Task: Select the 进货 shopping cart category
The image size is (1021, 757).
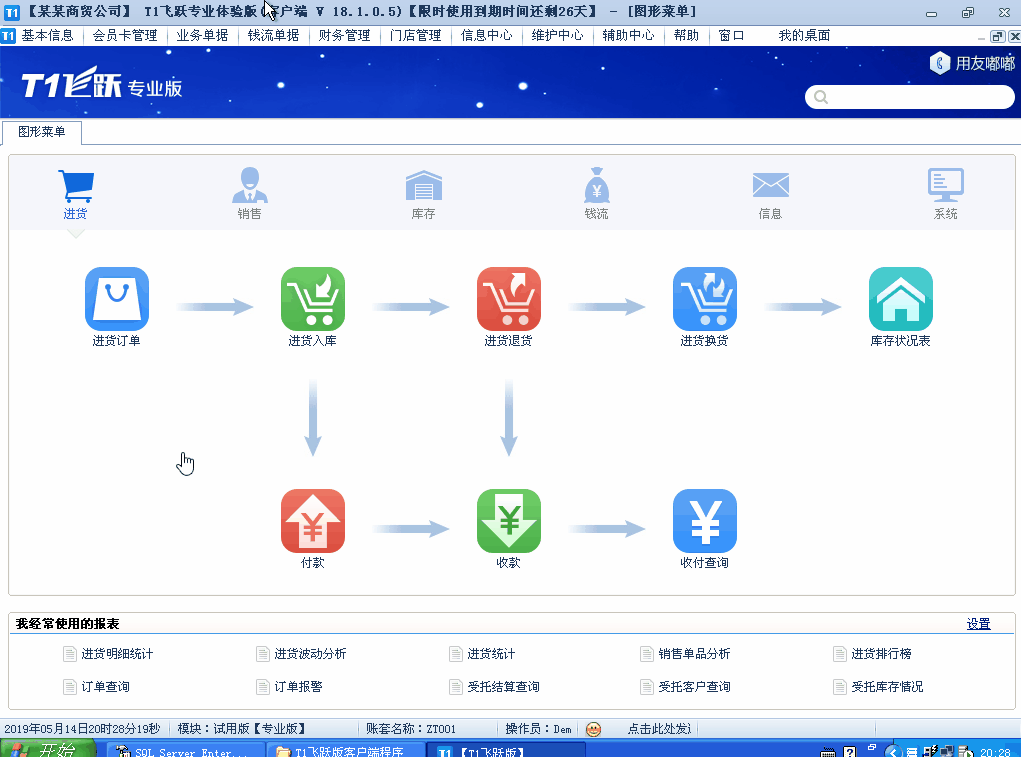Action: pyautogui.click(x=76, y=194)
